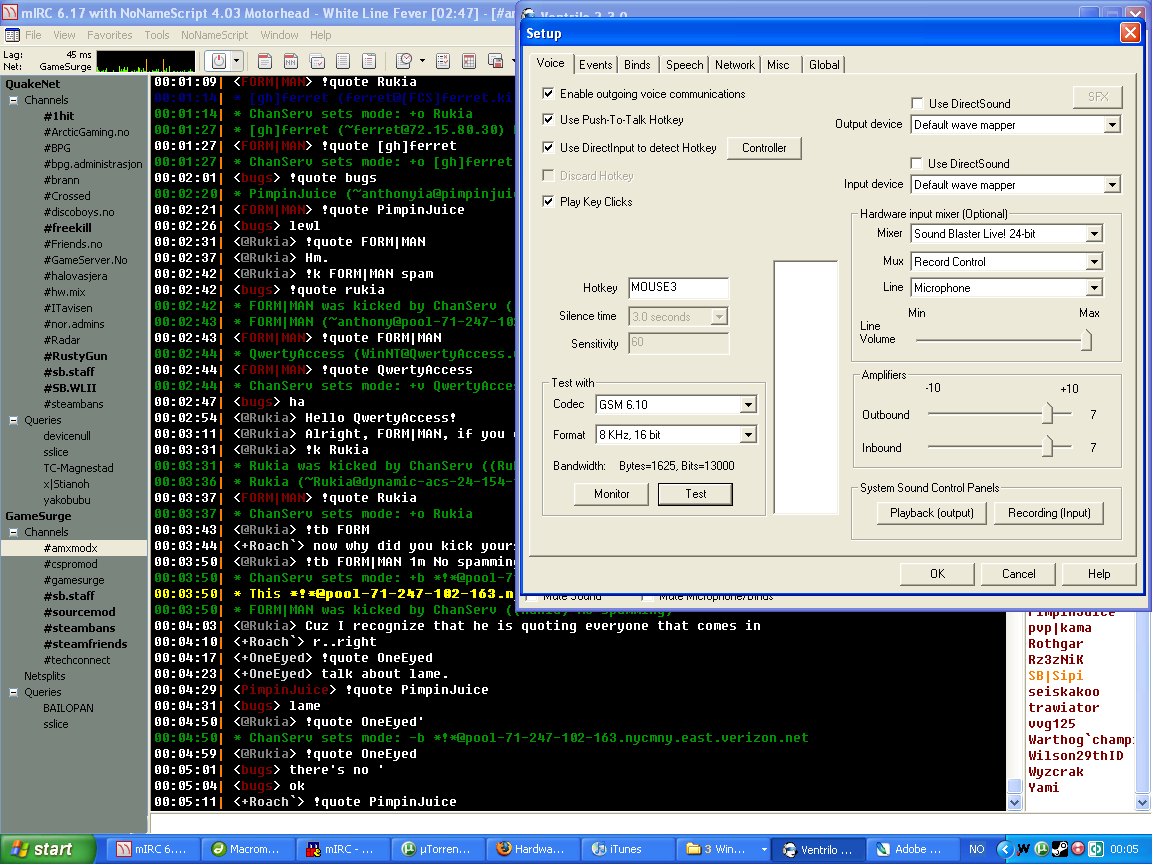
Task: Click the clipboard list icon in mIRC toolbar
Action: [369, 61]
